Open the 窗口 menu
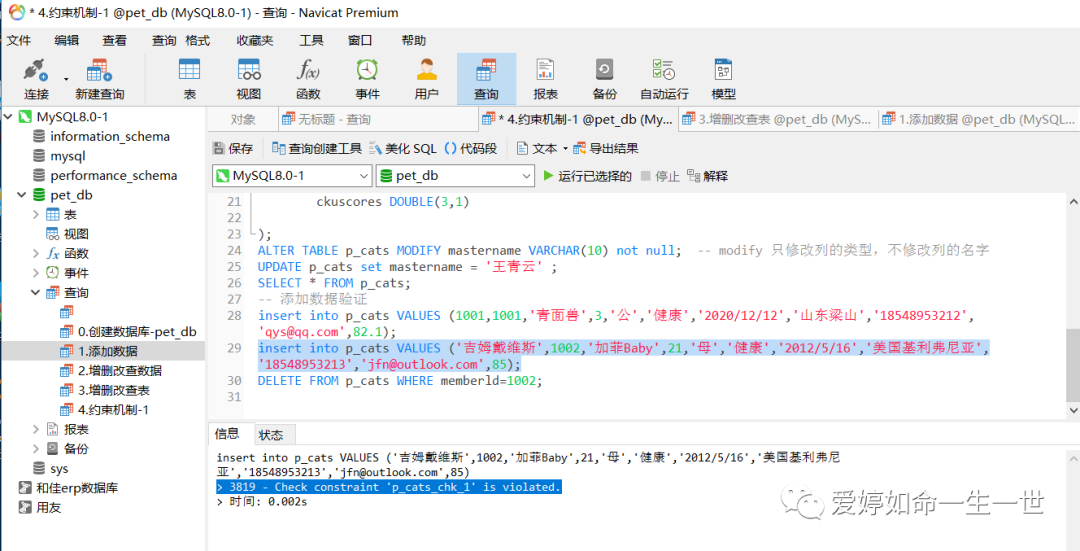 [x=360, y=41]
